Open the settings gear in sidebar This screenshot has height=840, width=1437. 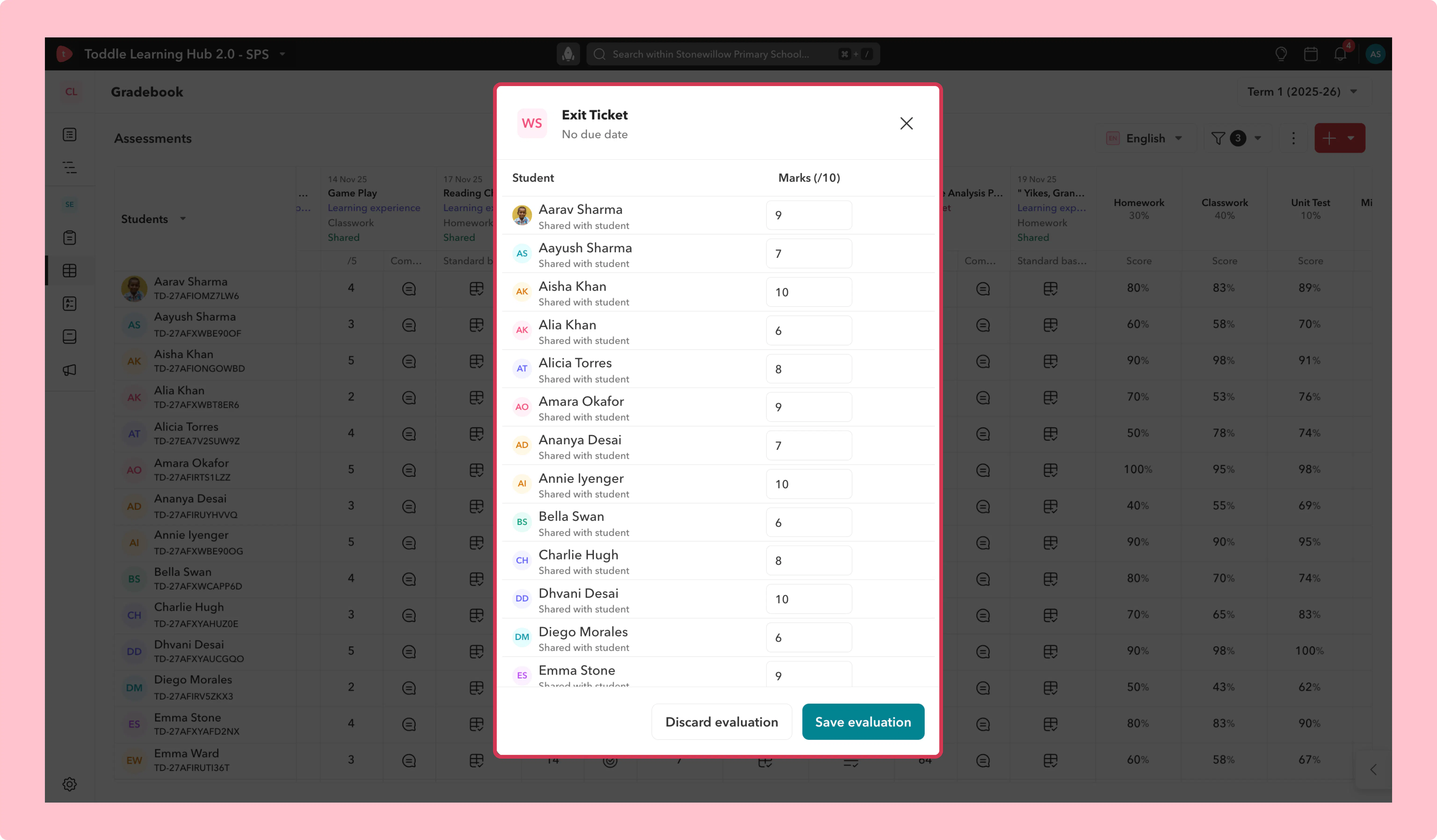click(x=69, y=784)
